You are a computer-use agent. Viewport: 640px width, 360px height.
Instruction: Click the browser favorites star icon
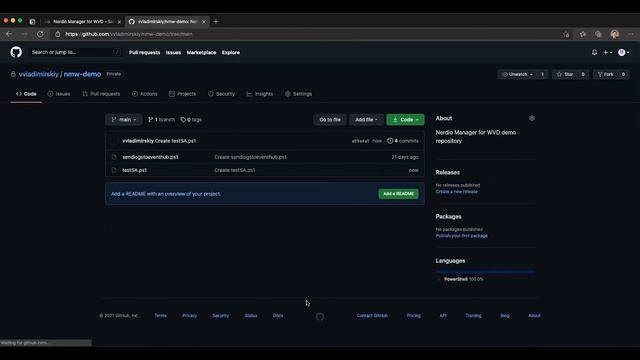coord(582,34)
